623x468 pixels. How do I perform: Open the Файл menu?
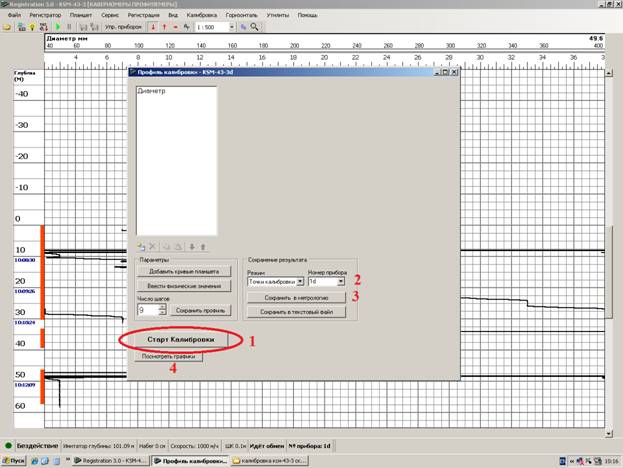pos(14,15)
